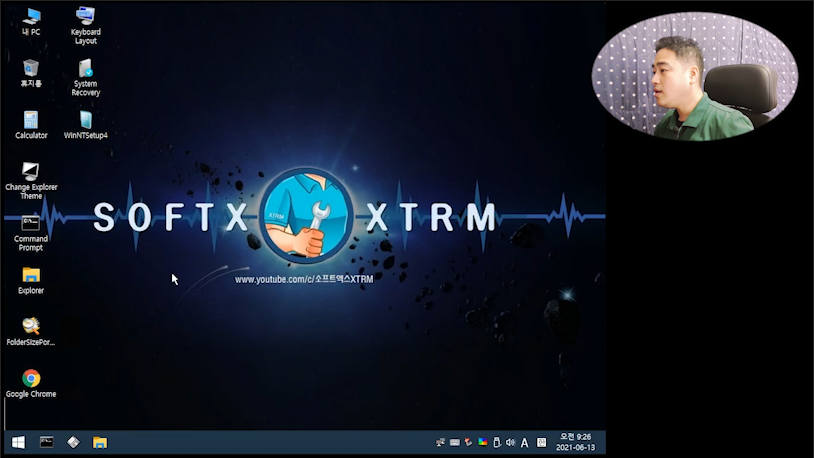Click the network tray icon
The image size is (814, 458).
(440, 442)
